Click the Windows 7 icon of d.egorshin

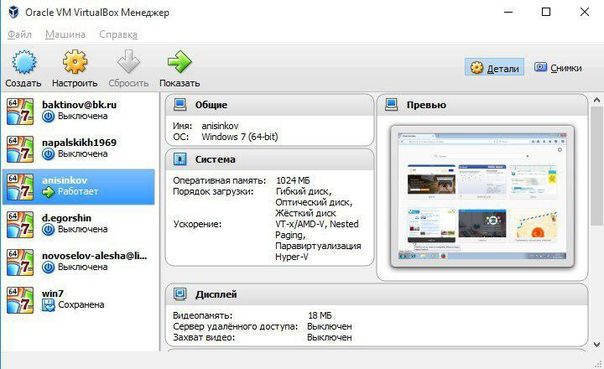click(20, 225)
